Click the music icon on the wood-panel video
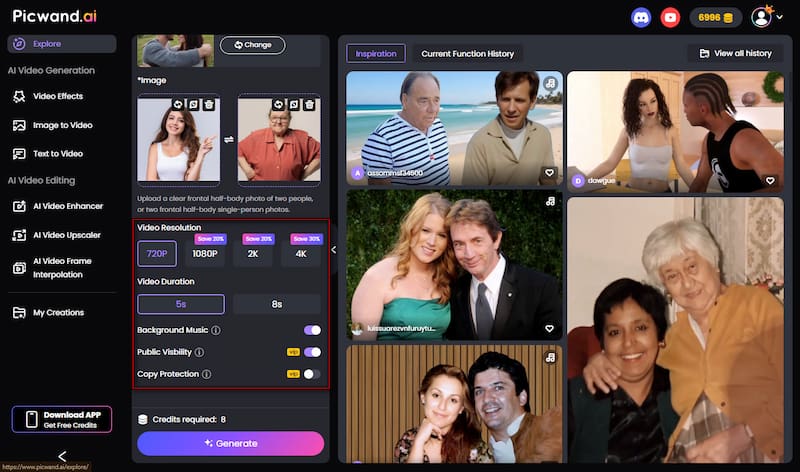Screen dimensions: 800x472 pos(550,358)
